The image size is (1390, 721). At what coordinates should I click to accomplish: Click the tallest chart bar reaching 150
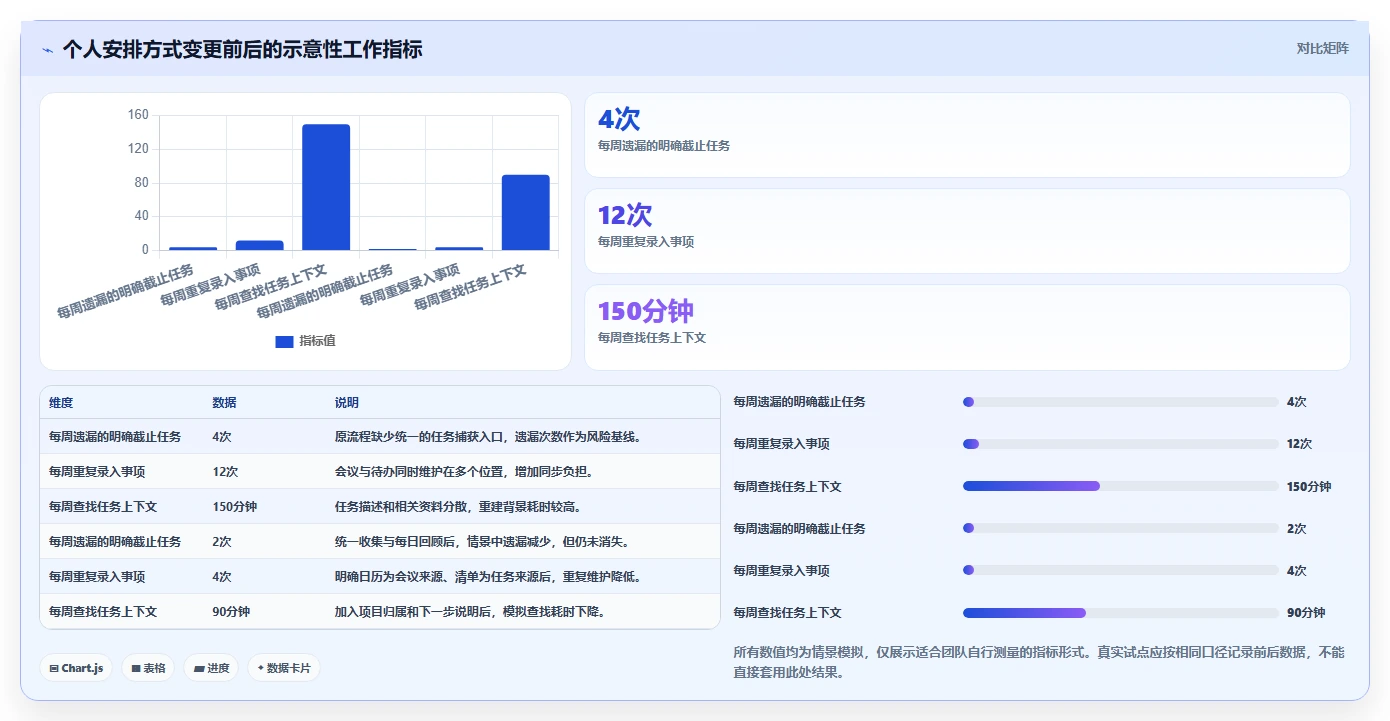coord(326,187)
